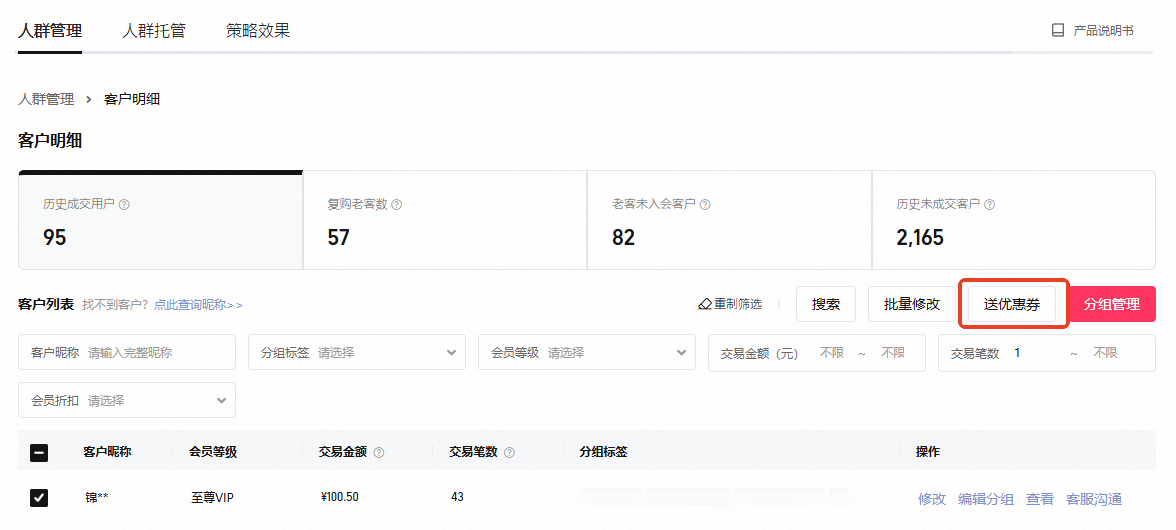Click 人群管理 in the breadcrumb
Viewport: 1176px width, 530px height.
coord(46,99)
